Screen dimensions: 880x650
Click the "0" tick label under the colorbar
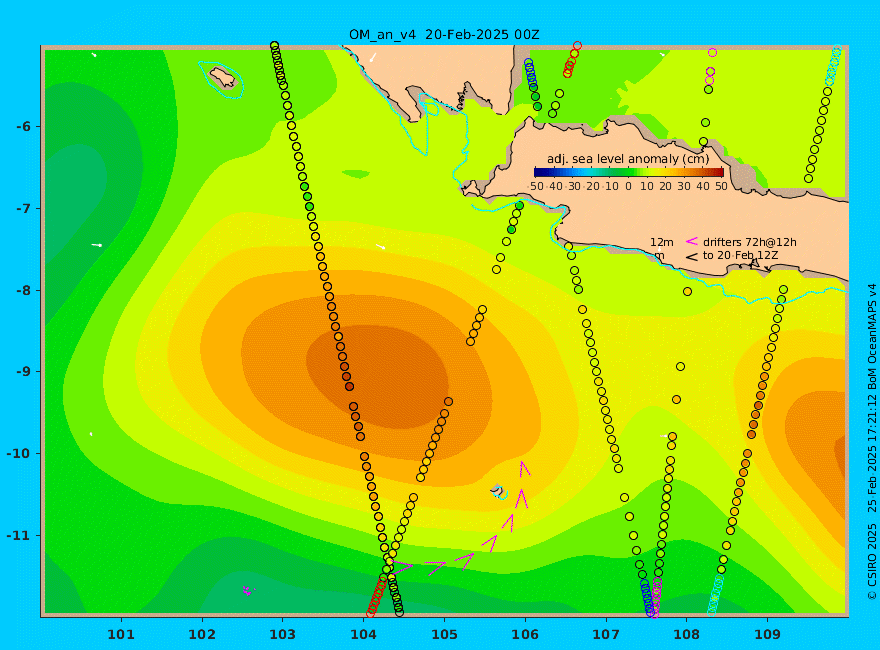click(x=628, y=186)
